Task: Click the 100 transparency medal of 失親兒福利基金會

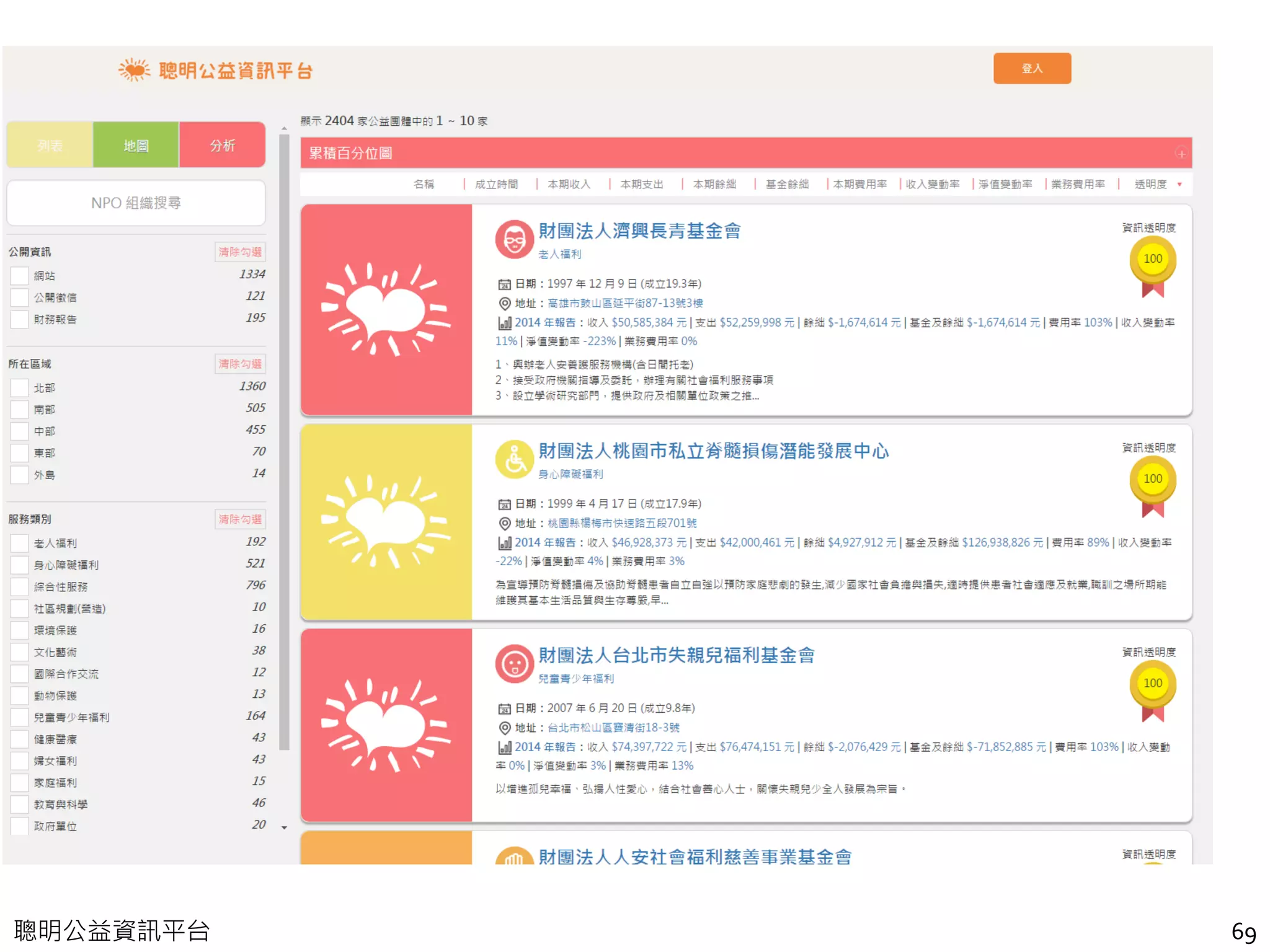Action: (1153, 691)
